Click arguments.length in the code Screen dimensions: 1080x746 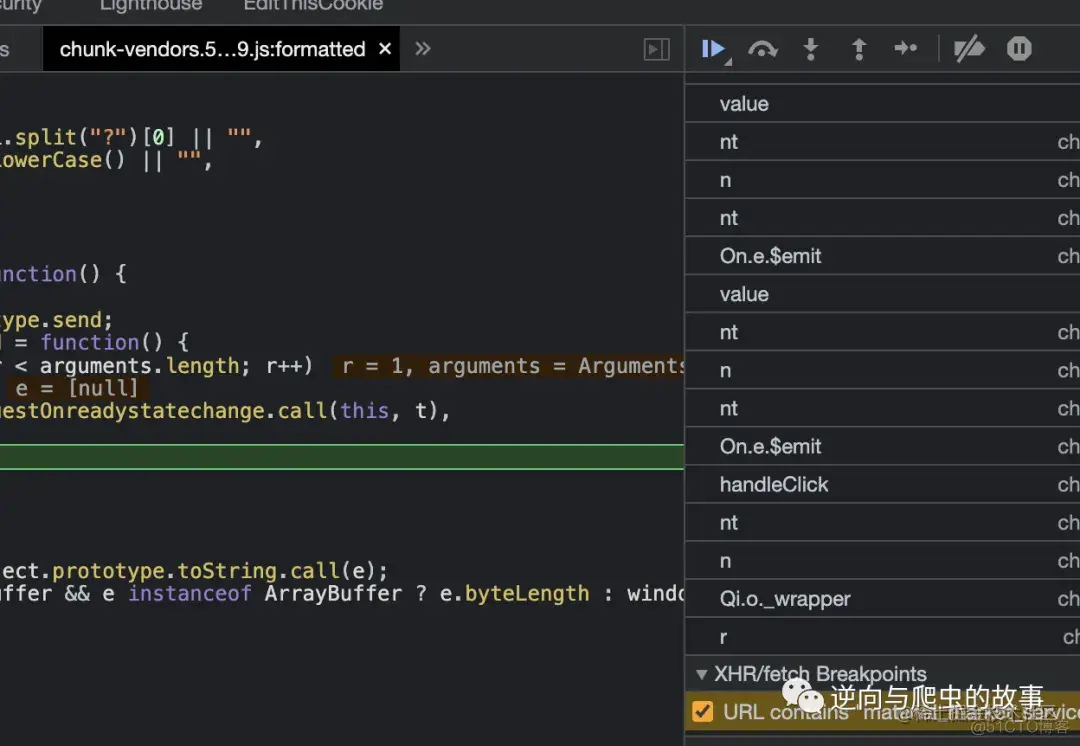pos(138,366)
